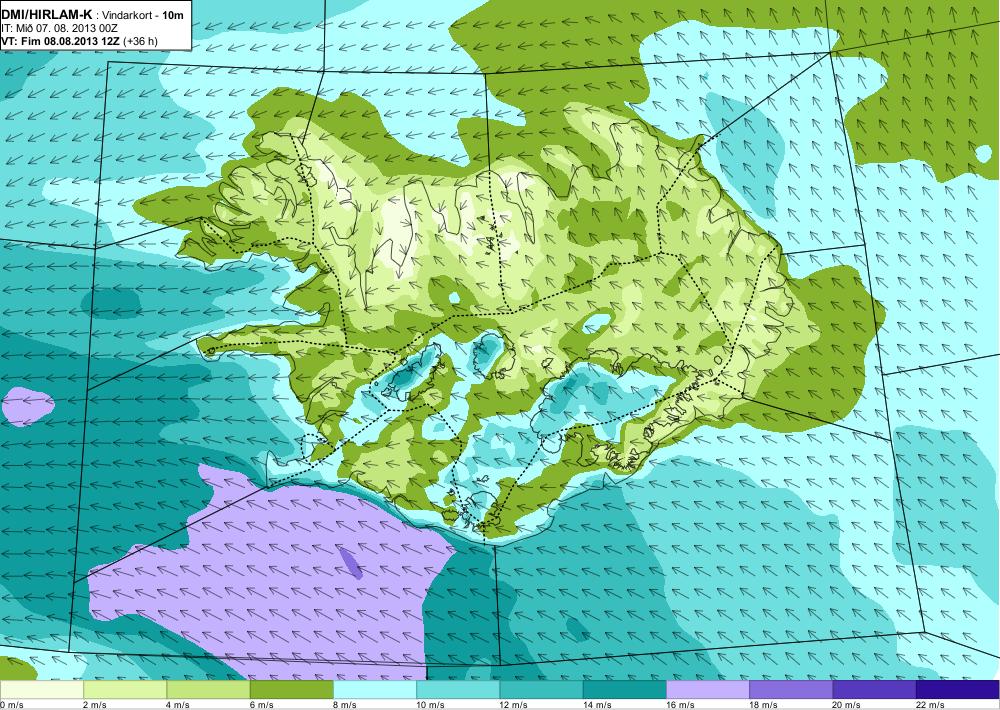Click the legend swatch starting at 10 m/s
1000x710 pixels.
pyautogui.click(x=458, y=690)
